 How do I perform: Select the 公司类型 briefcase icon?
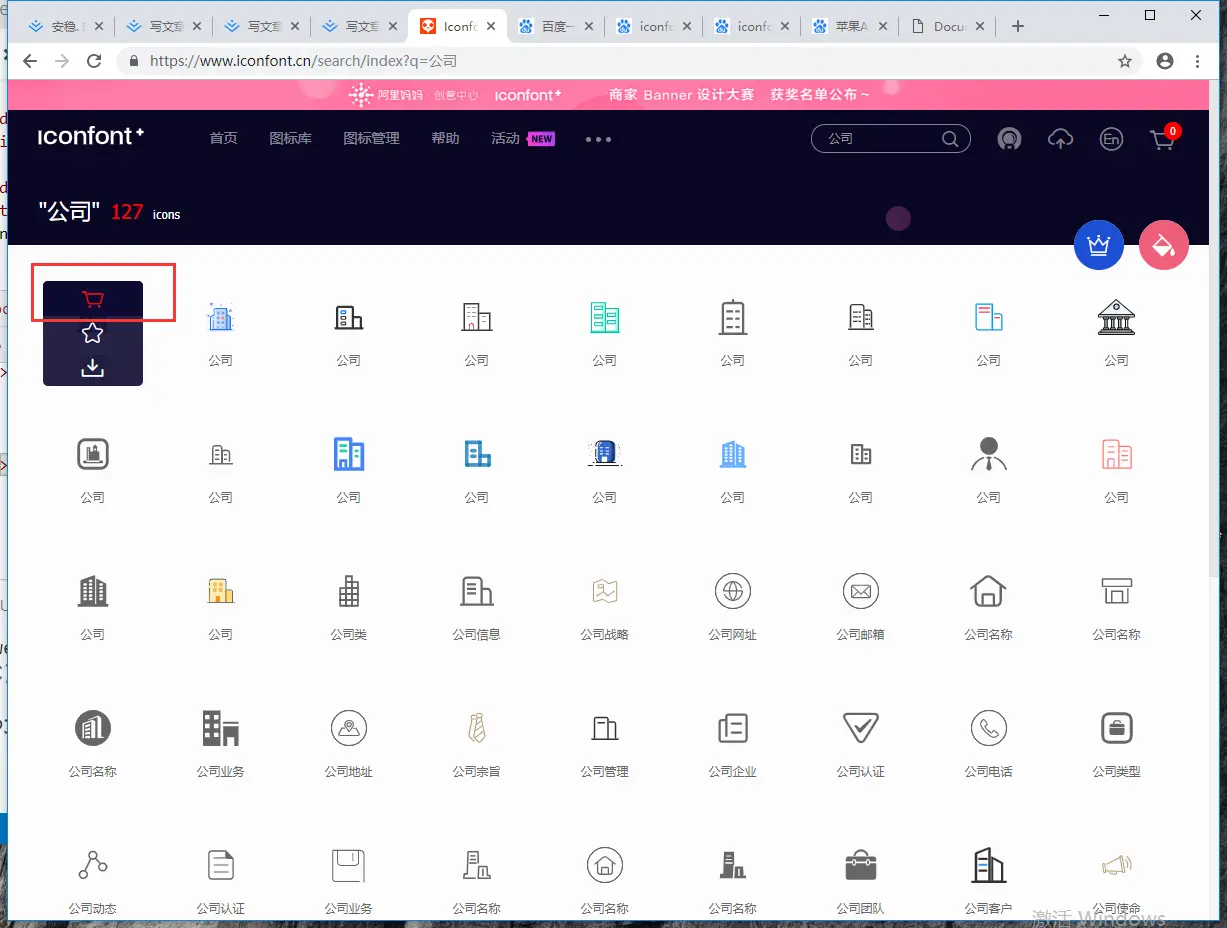tap(1116, 729)
